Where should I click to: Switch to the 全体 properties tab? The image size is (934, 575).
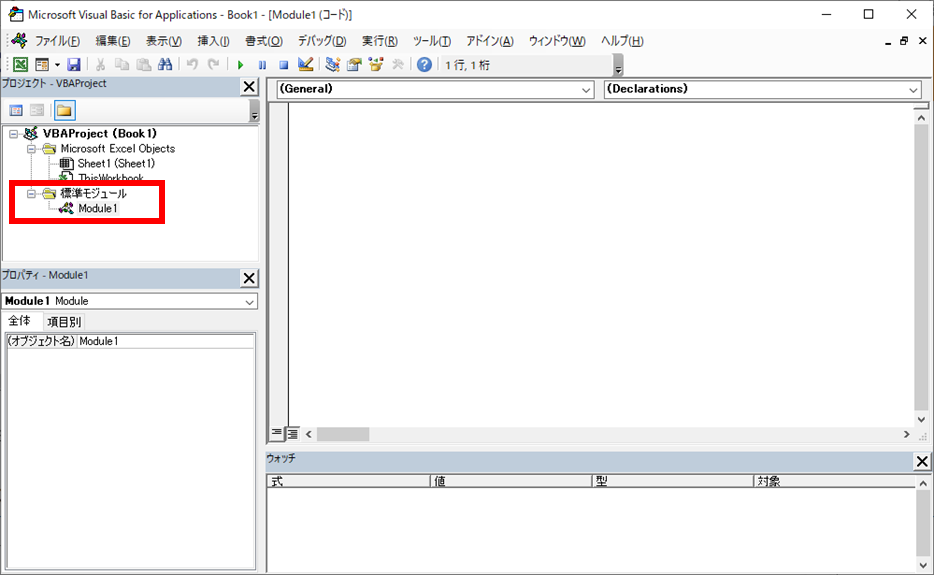click(x=19, y=321)
